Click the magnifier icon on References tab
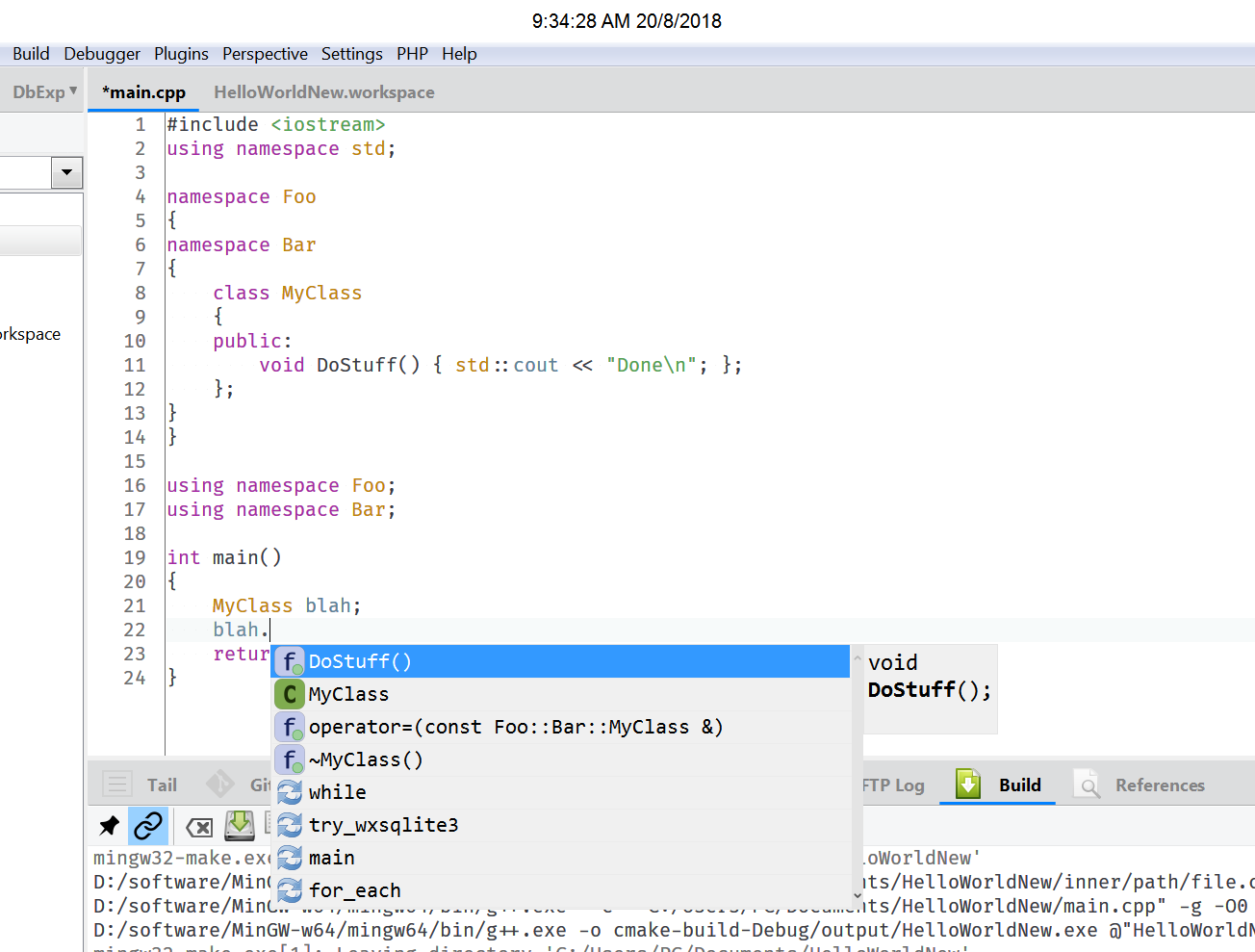Viewport: 1255px width, 952px height. pyautogui.click(x=1088, y=785)
